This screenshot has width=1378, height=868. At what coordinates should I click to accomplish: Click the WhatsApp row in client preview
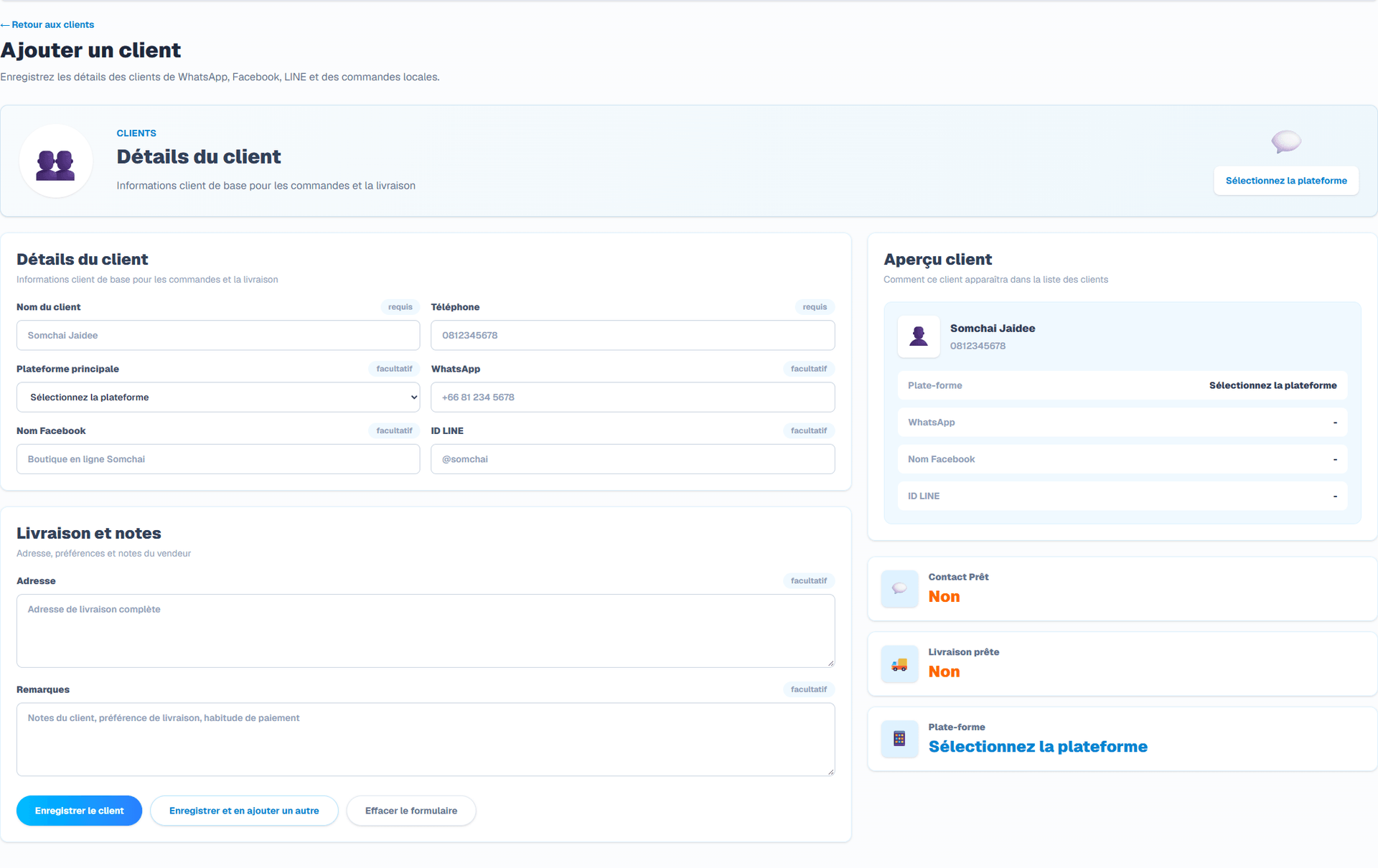click(1122, 423)
